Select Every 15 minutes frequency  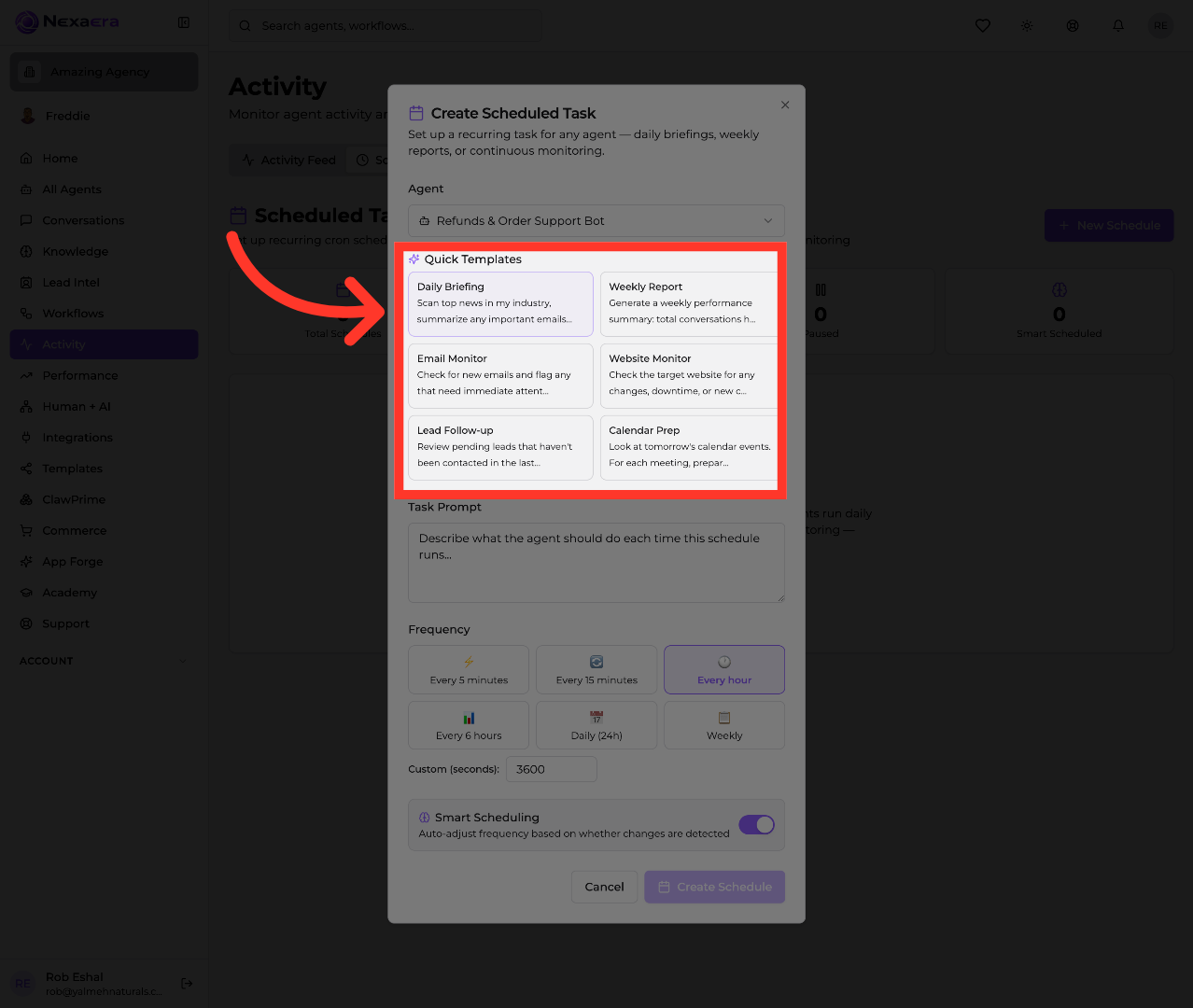[596, 670]
